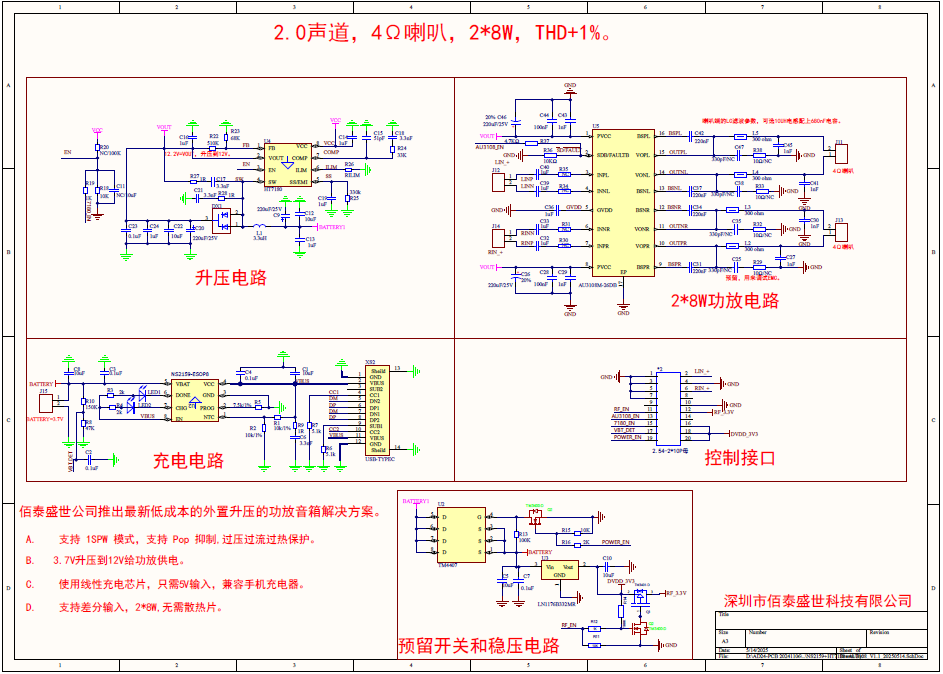943x674 pixels.
Task: Select the J13 speaker connector
Action: (x=839, y=232)
